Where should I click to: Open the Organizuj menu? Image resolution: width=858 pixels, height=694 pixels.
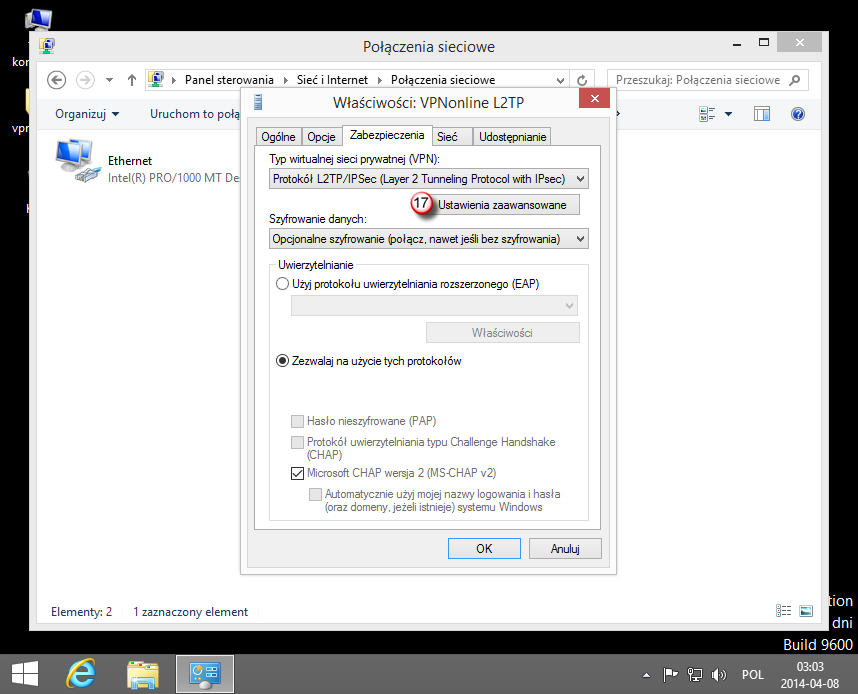tap(87, 114)
